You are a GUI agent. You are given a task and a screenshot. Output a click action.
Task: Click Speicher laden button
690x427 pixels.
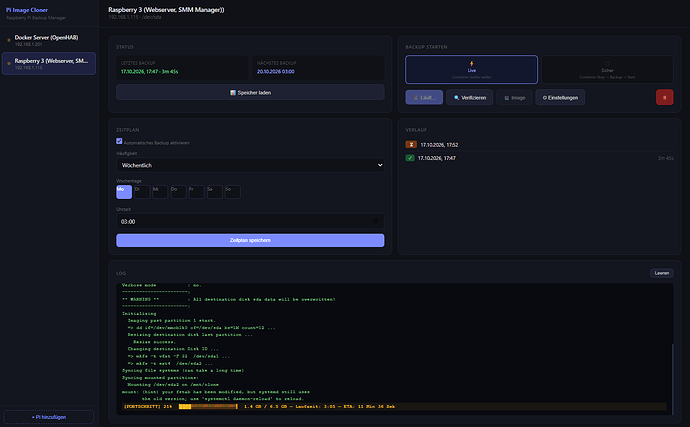tap(250, 92)
